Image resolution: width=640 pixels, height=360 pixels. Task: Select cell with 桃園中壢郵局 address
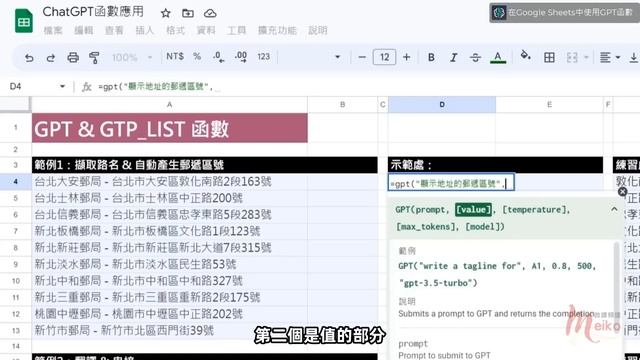[x=169, y=314]
